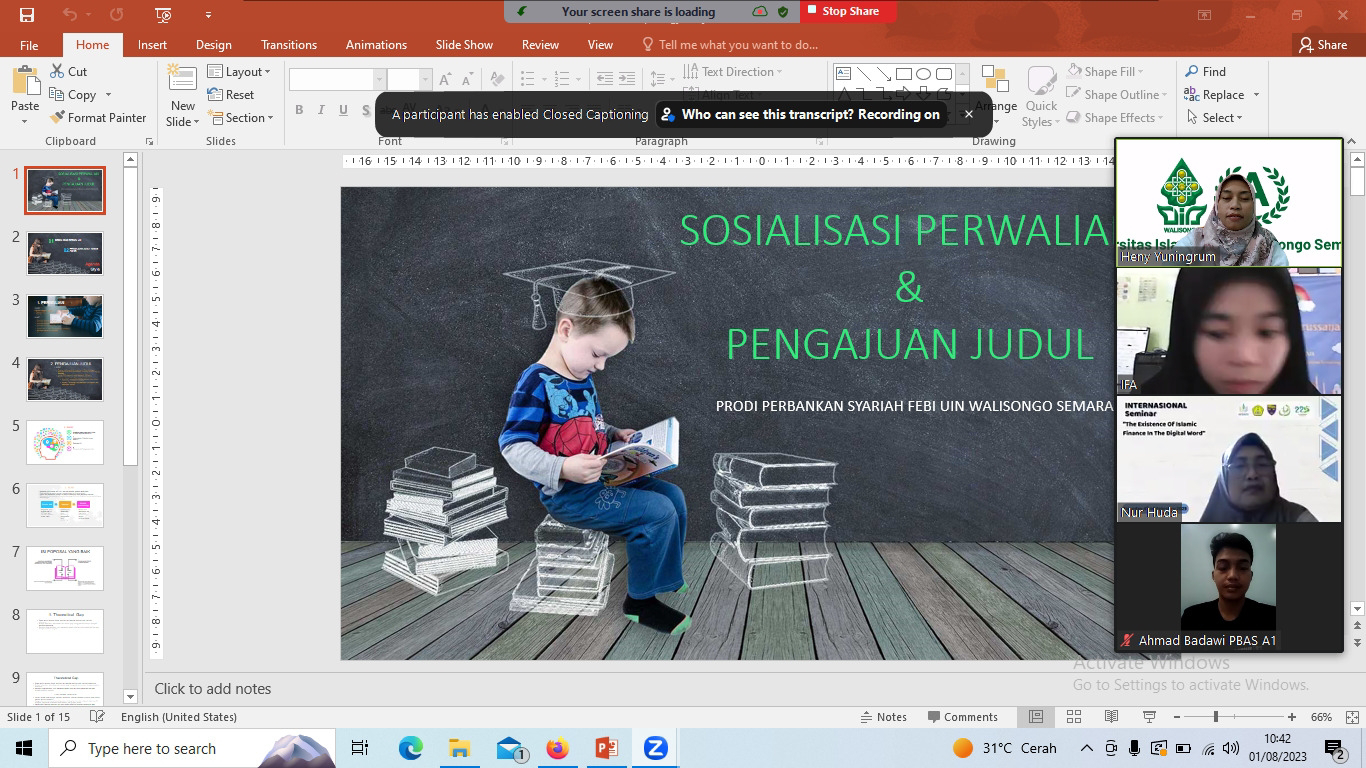Image resolution: width=1366 pixels, height=768 pixels.
Task: Open the Replace options arrow
Action: coord(1256,95)
